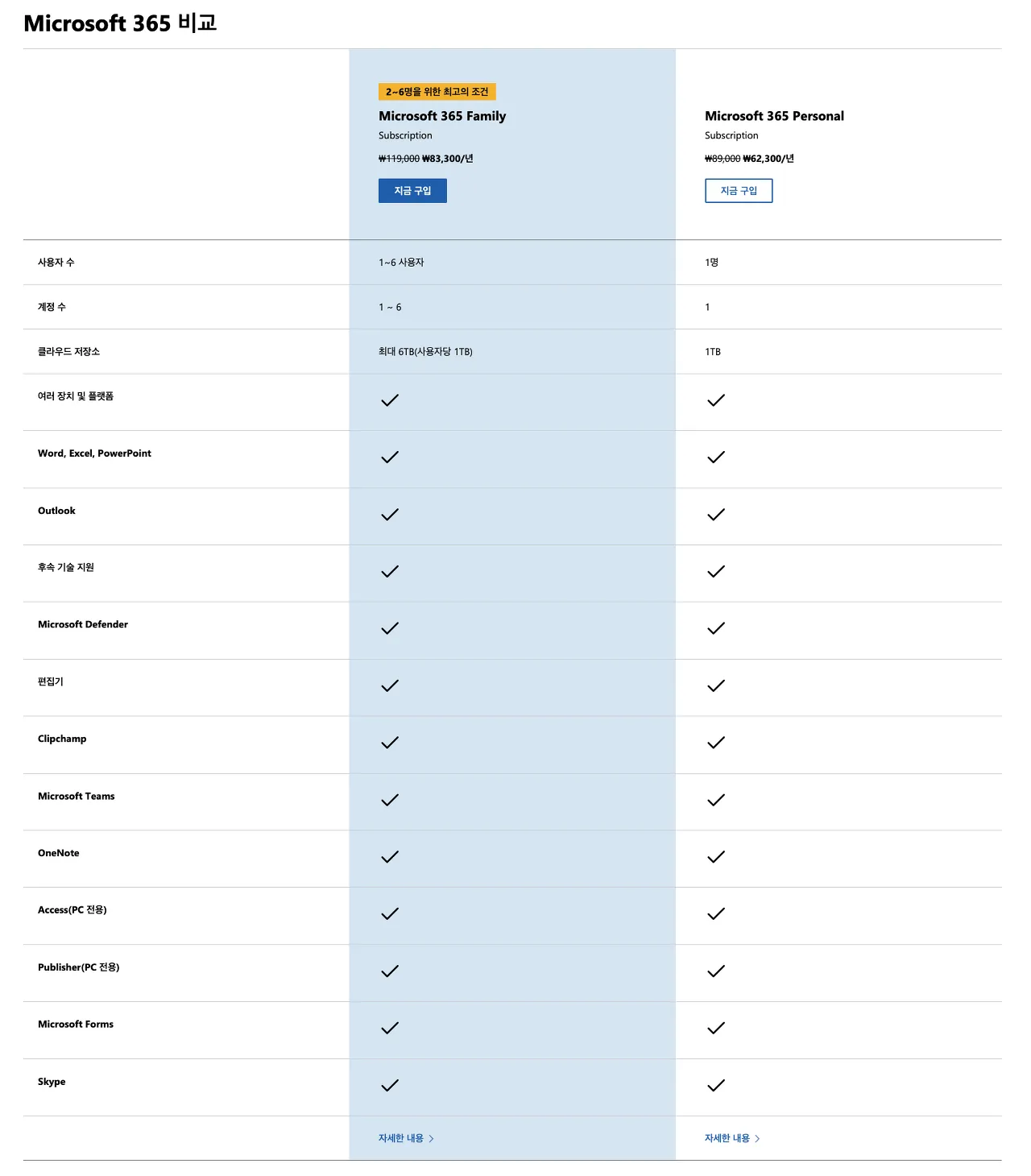Click the 클라우드 저장소 row label
This screenshot has height=1176, width=1031.
[68, 351]
